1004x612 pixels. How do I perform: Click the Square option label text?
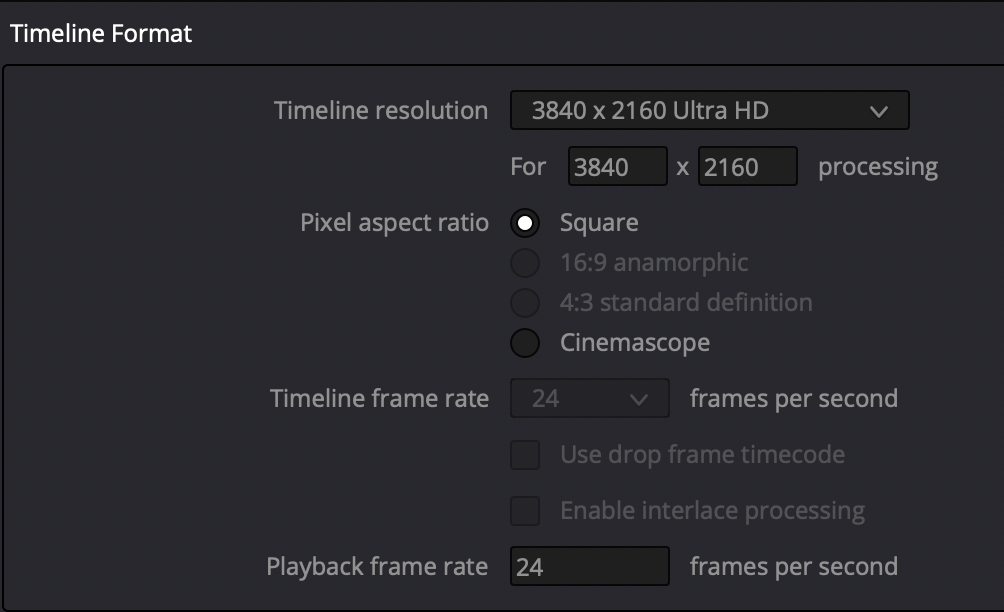tap(599, 223)
